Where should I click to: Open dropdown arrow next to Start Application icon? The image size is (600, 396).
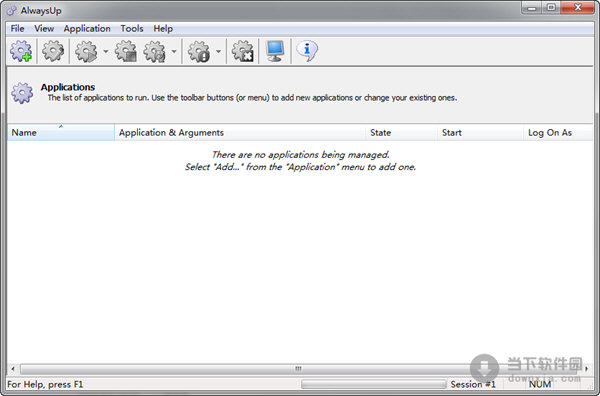[x=106, y=51]
